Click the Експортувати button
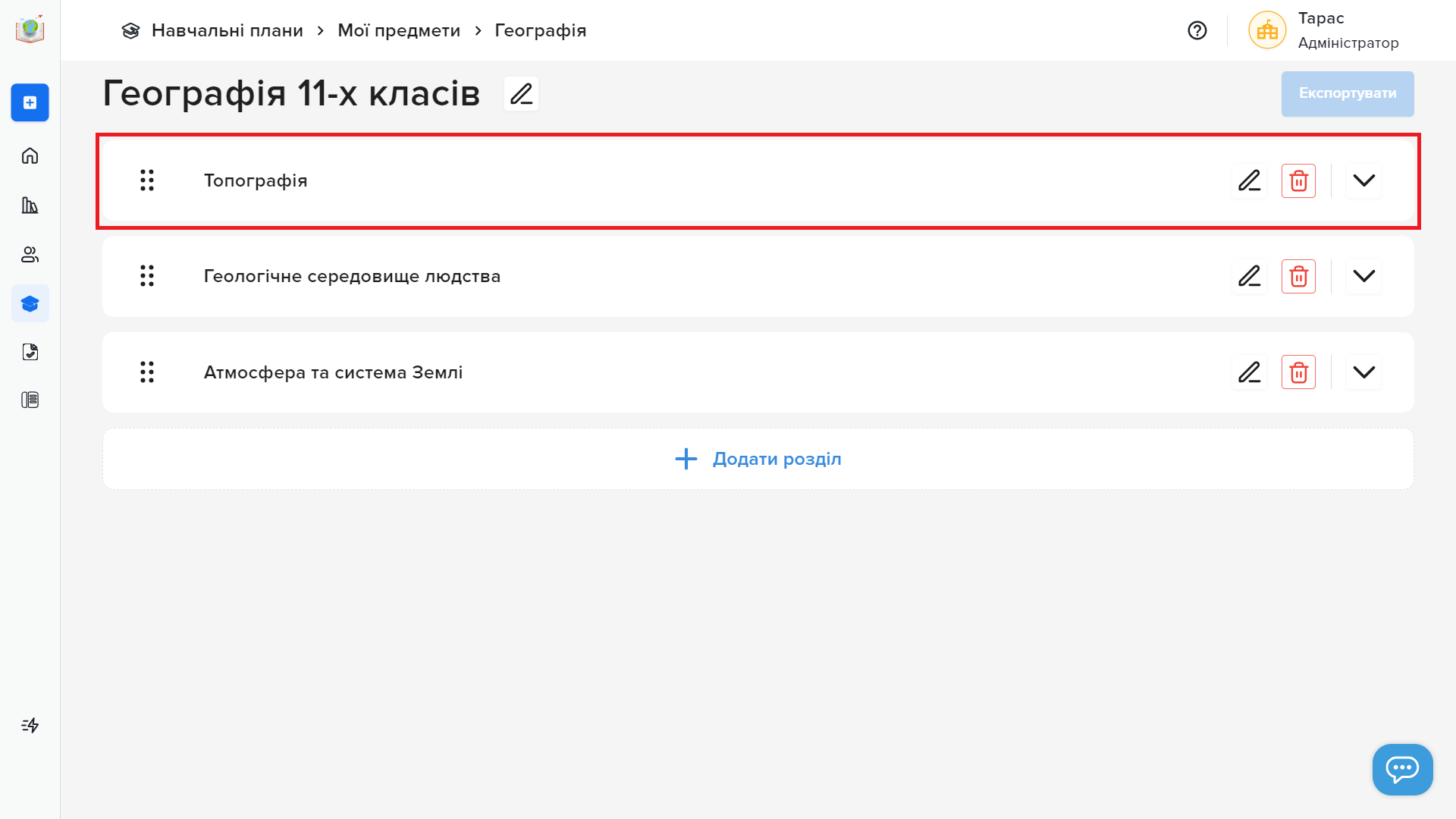Image resolution: width=1456 pixels, height=819 pixels. 1348,94
